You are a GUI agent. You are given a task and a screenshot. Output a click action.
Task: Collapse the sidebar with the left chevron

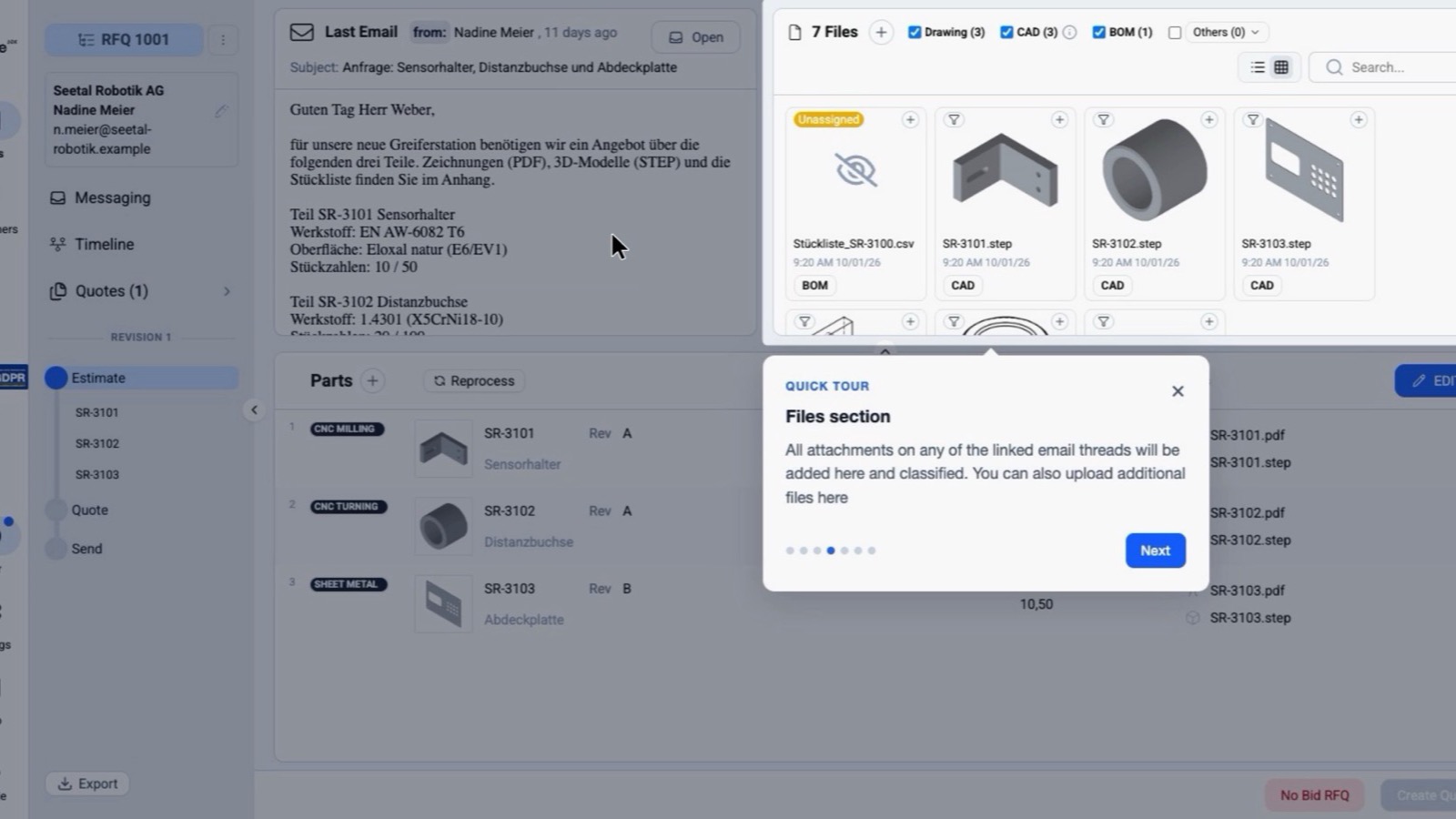pyautogui.click(x=254, y=410)
